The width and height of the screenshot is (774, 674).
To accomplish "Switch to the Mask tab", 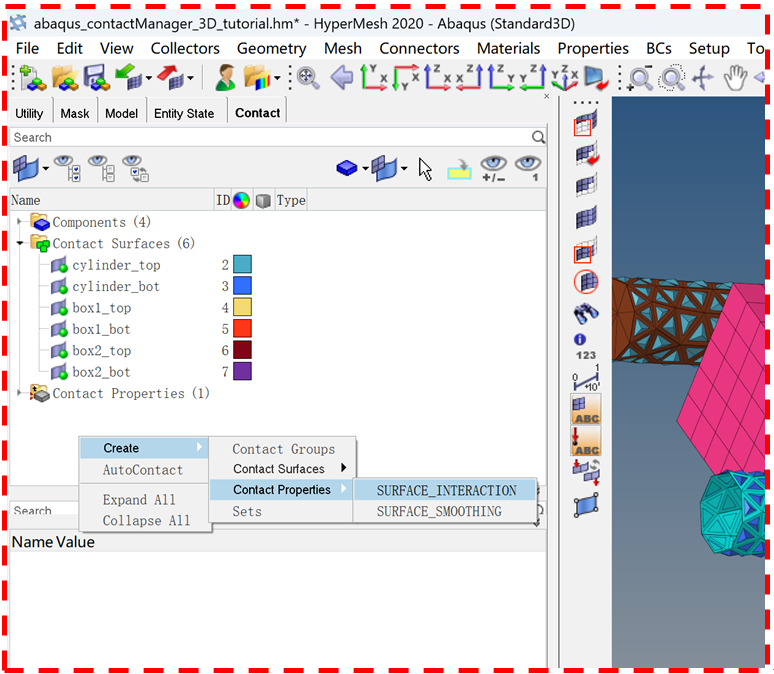I will 75,114.
